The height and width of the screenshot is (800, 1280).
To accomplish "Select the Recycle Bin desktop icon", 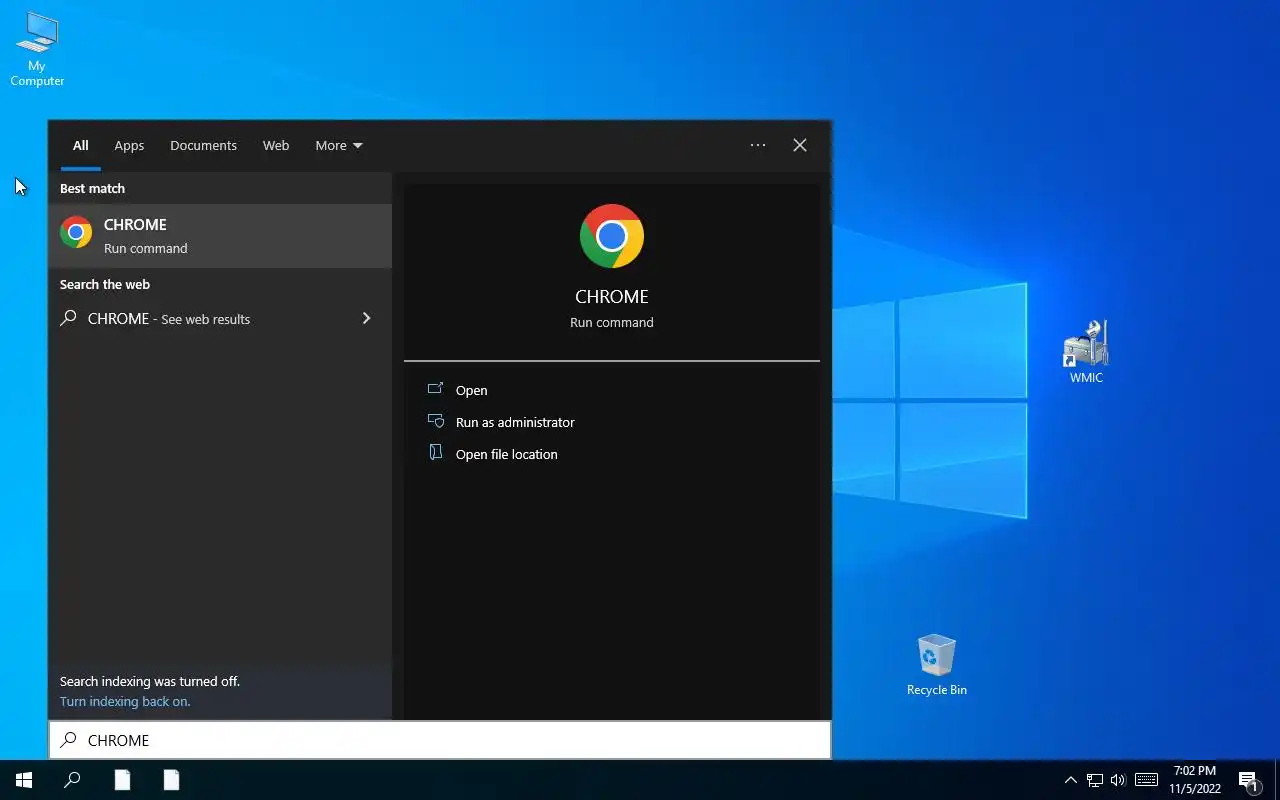I will pos(936,665).
